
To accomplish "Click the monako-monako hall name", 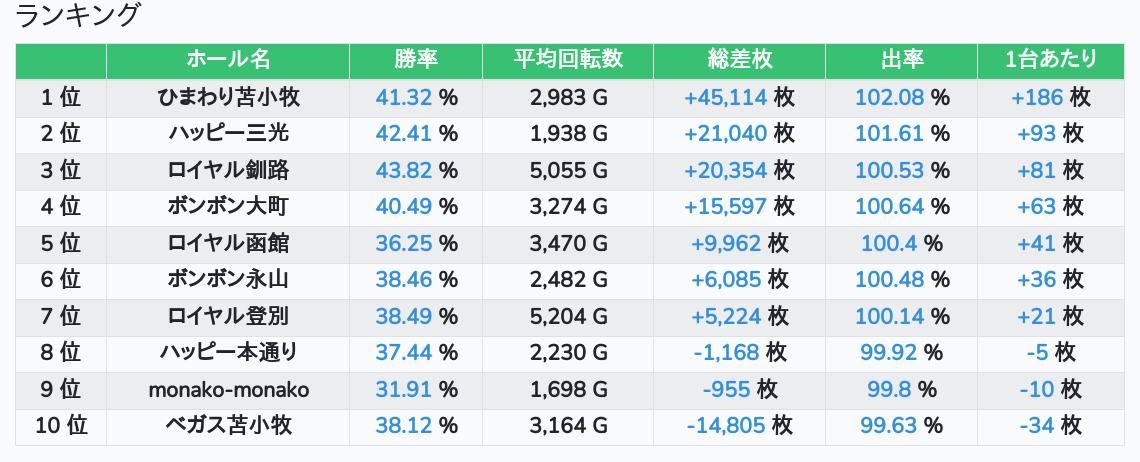I will coord(228,389).
